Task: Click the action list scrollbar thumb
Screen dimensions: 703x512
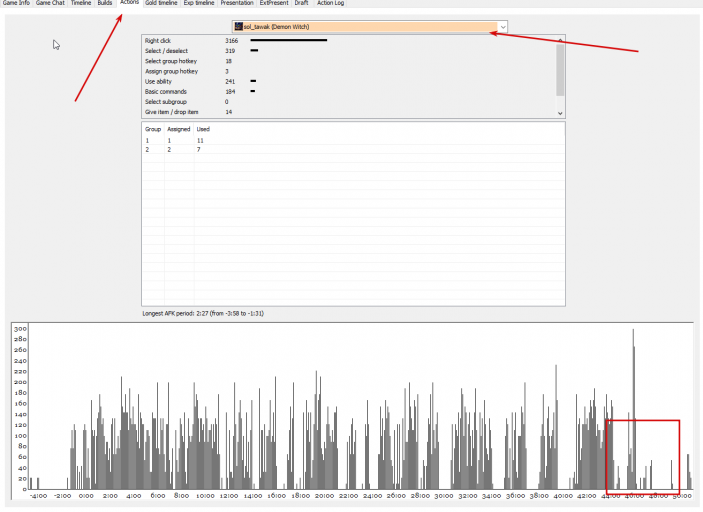Action: pos(560,69)
